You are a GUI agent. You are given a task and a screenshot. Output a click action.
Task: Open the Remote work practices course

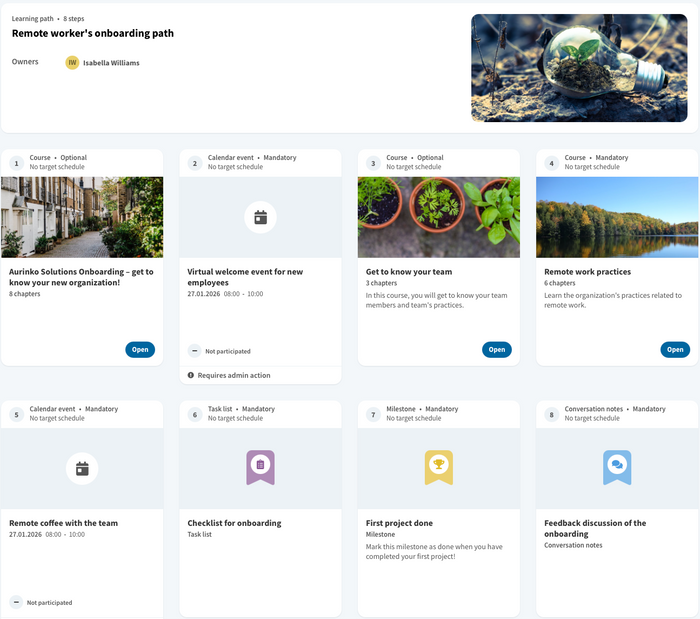tap(675, 349)
